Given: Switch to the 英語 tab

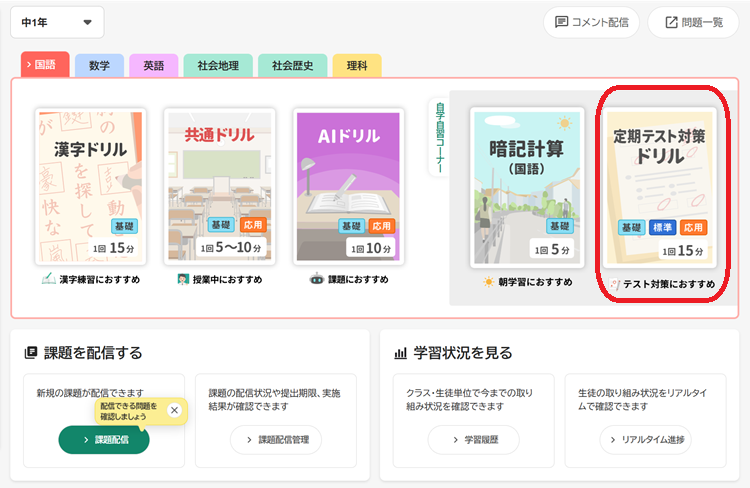Looking at the screenshot, I should [153, 66].
